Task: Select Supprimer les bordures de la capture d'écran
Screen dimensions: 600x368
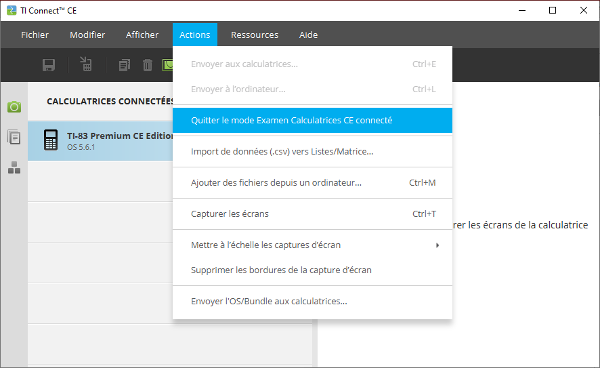Action: [312, 270]
